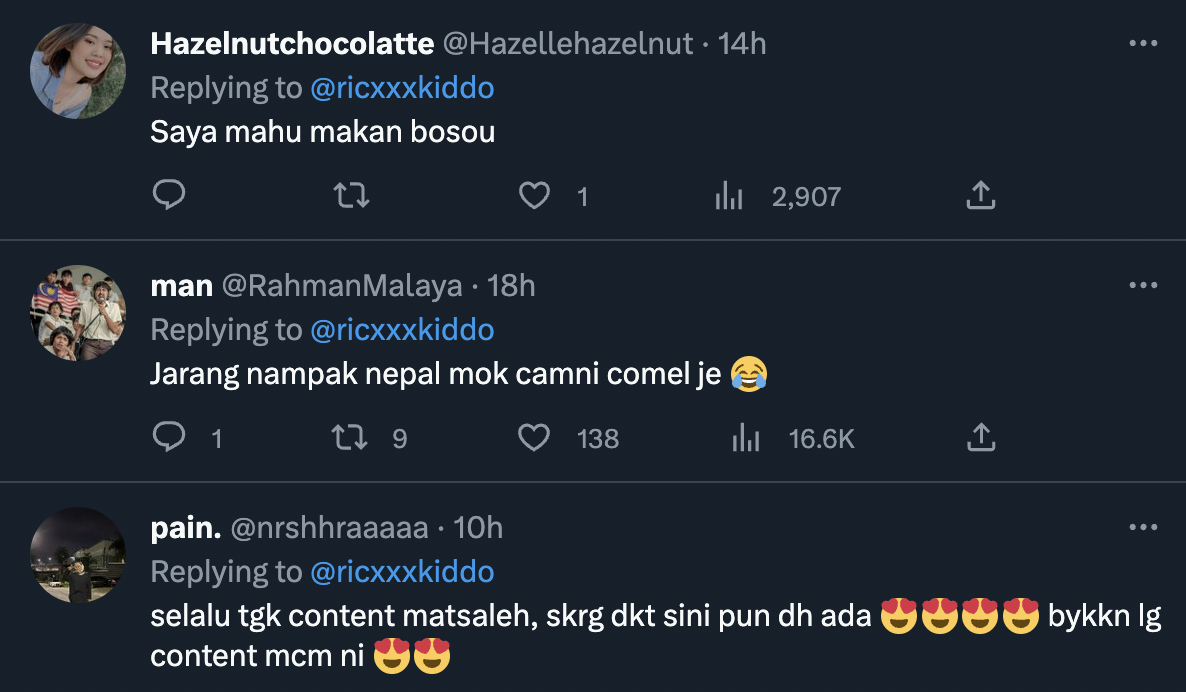Open more options for man's tweet
This screenshot has width=1186, height=692.
coord(1142,286)
